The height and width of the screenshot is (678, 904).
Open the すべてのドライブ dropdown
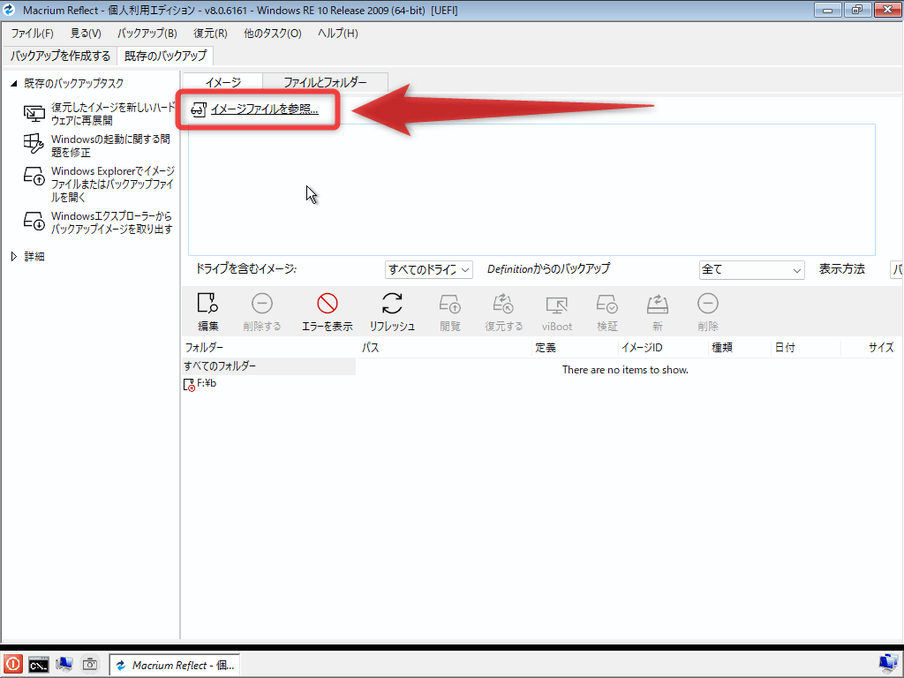pos(429,269)
